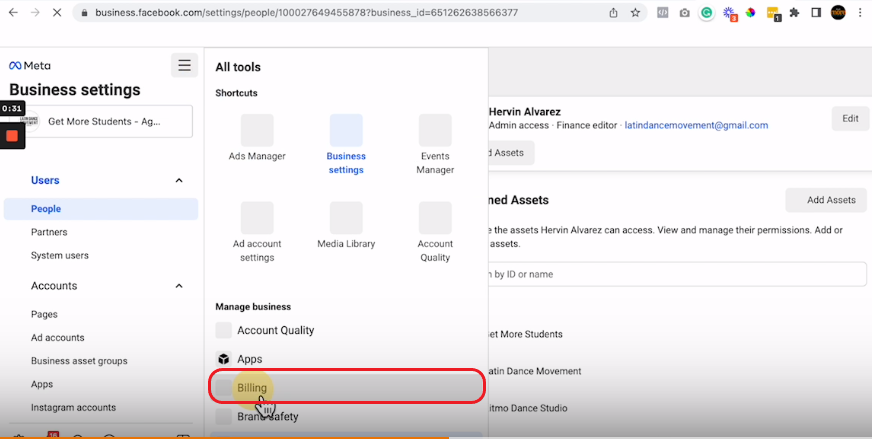The width and height of the screenshot is (872, 439).
Task: Click the Add Assets button beside Assigned Assets
Action: [x=827, y=200]
